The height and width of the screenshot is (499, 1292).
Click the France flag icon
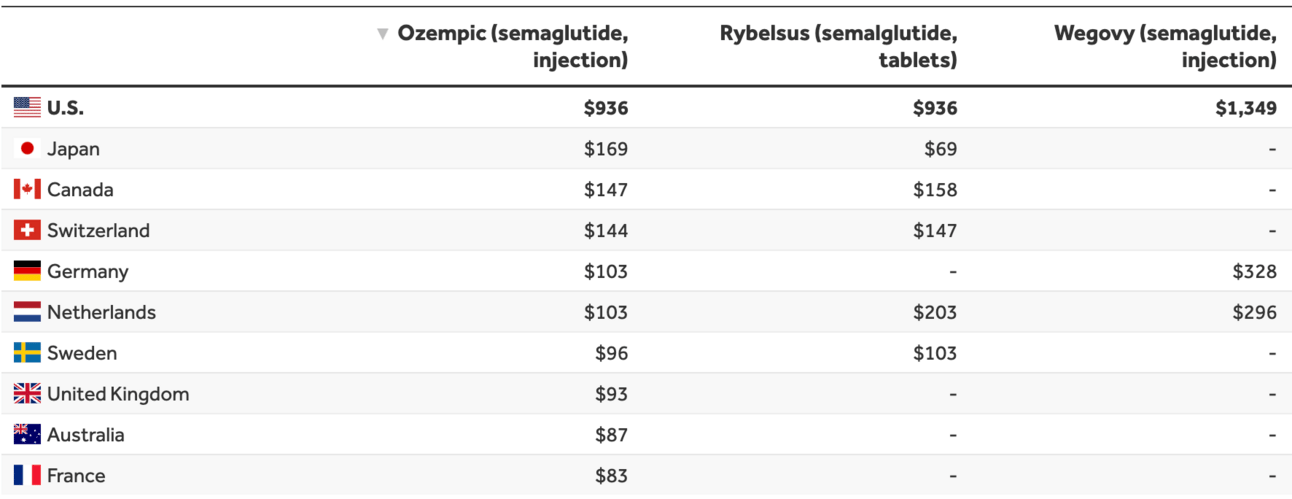27,476
